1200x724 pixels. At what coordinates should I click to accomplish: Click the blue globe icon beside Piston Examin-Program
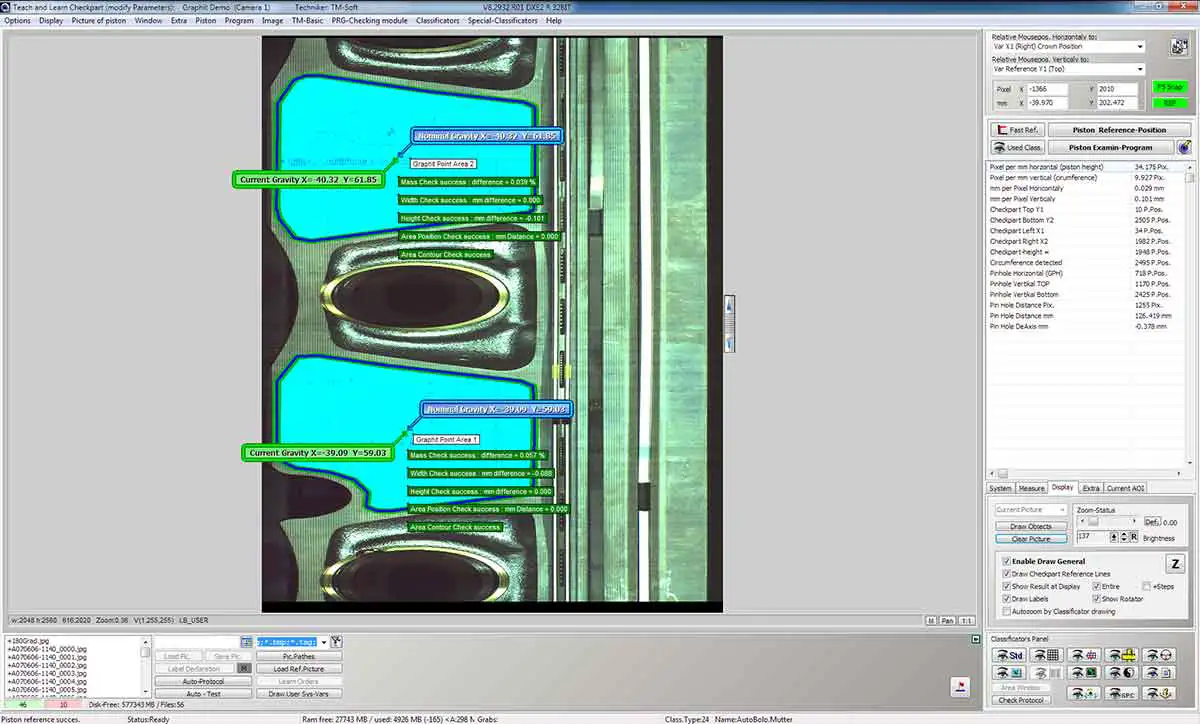point(1184,147)
